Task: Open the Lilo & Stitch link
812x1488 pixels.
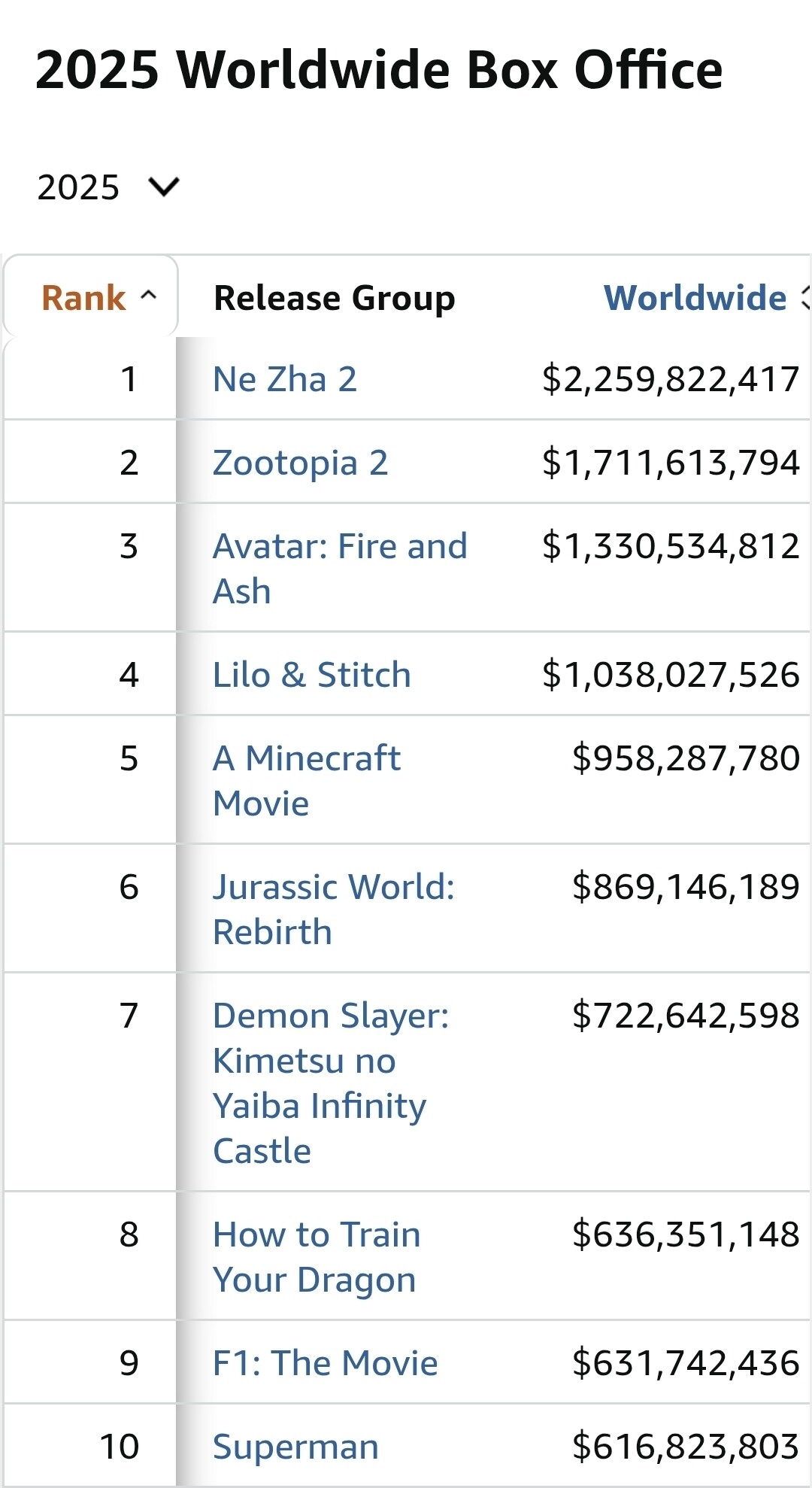Action: click(x=311, y=675)
